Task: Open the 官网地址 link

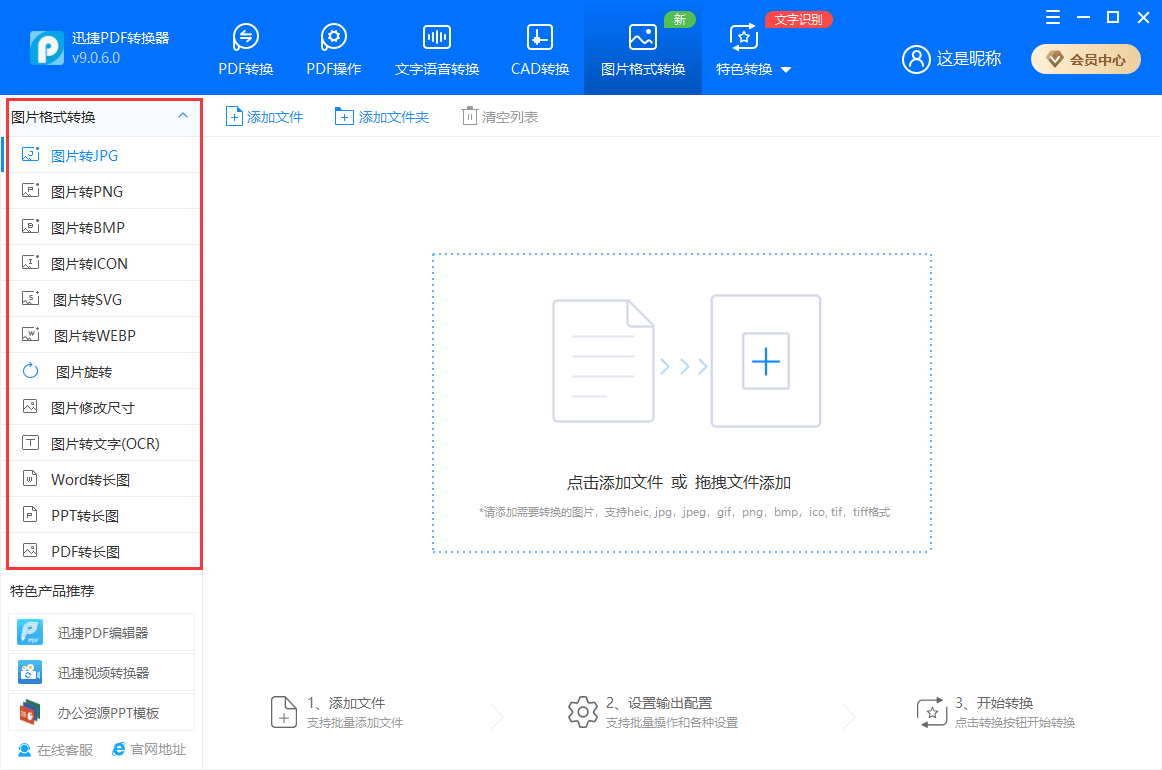Action: pyautogui.click(x=149, y=749)
